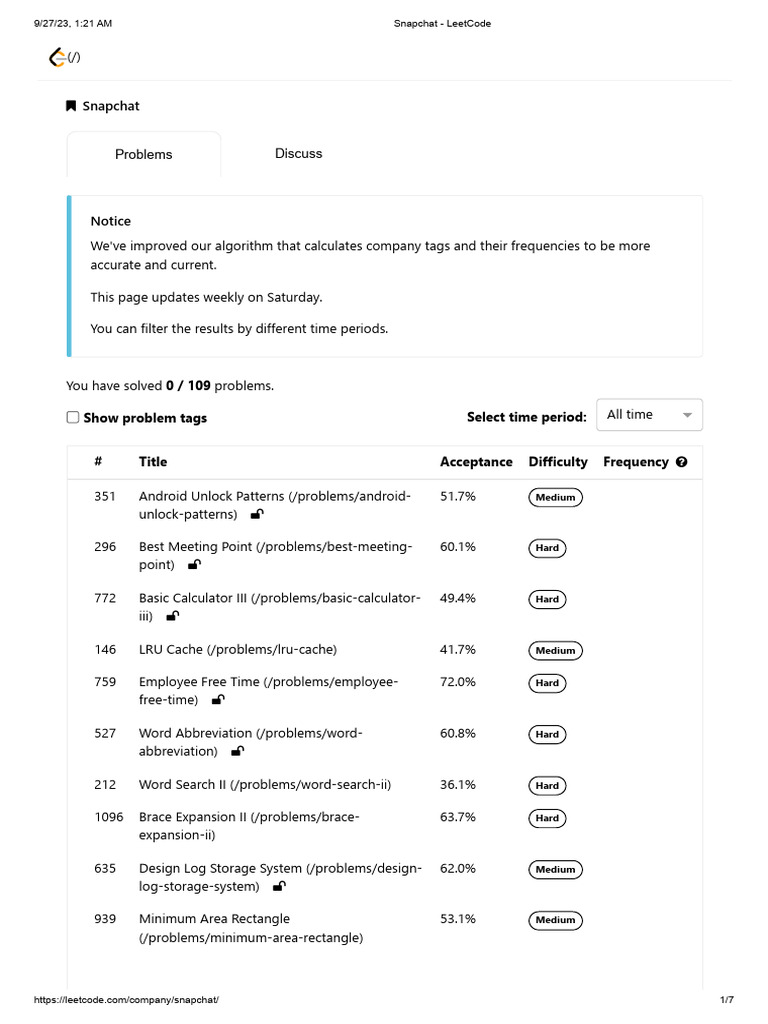Click the Snapchat bookmark icon
Image resolution: width=768 pixels, height=1024 pixels.
71,106
